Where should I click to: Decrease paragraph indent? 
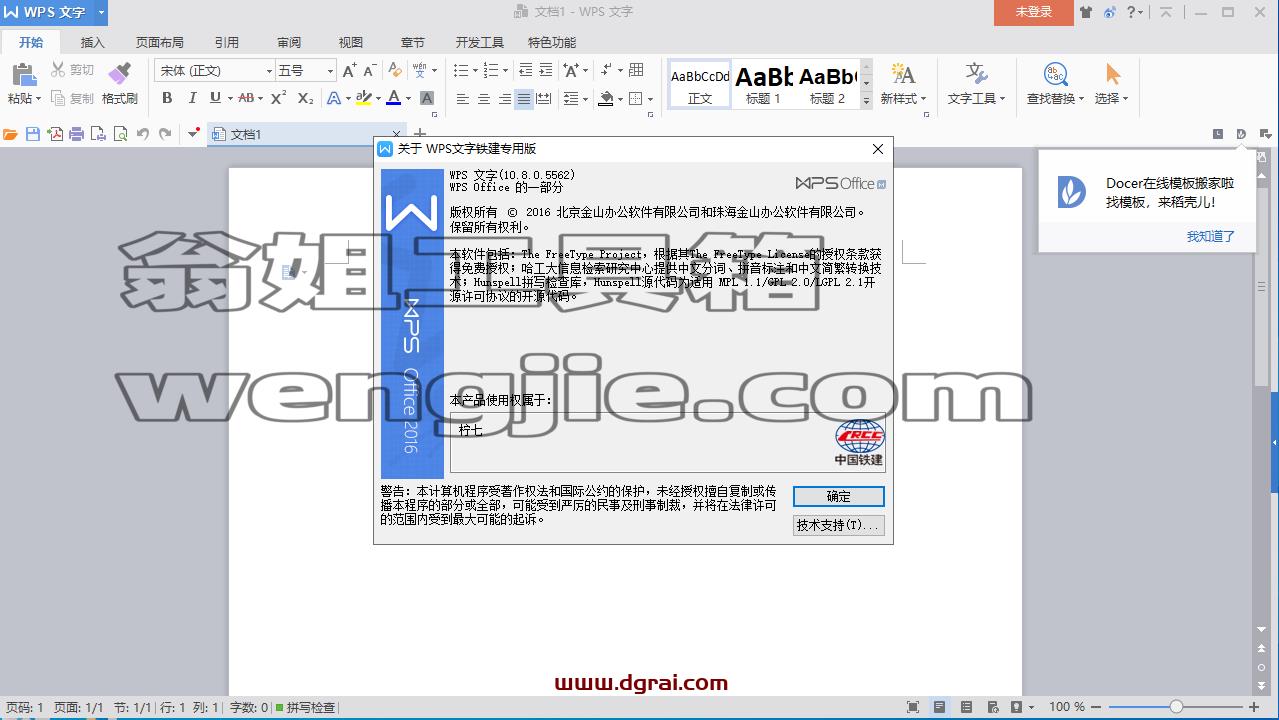click(x=525, y=70)
